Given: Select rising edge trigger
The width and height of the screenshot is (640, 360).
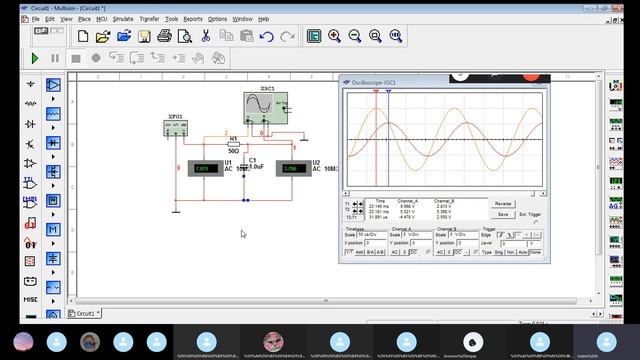Looking at the screenshot, I should (x=500, y=235).
